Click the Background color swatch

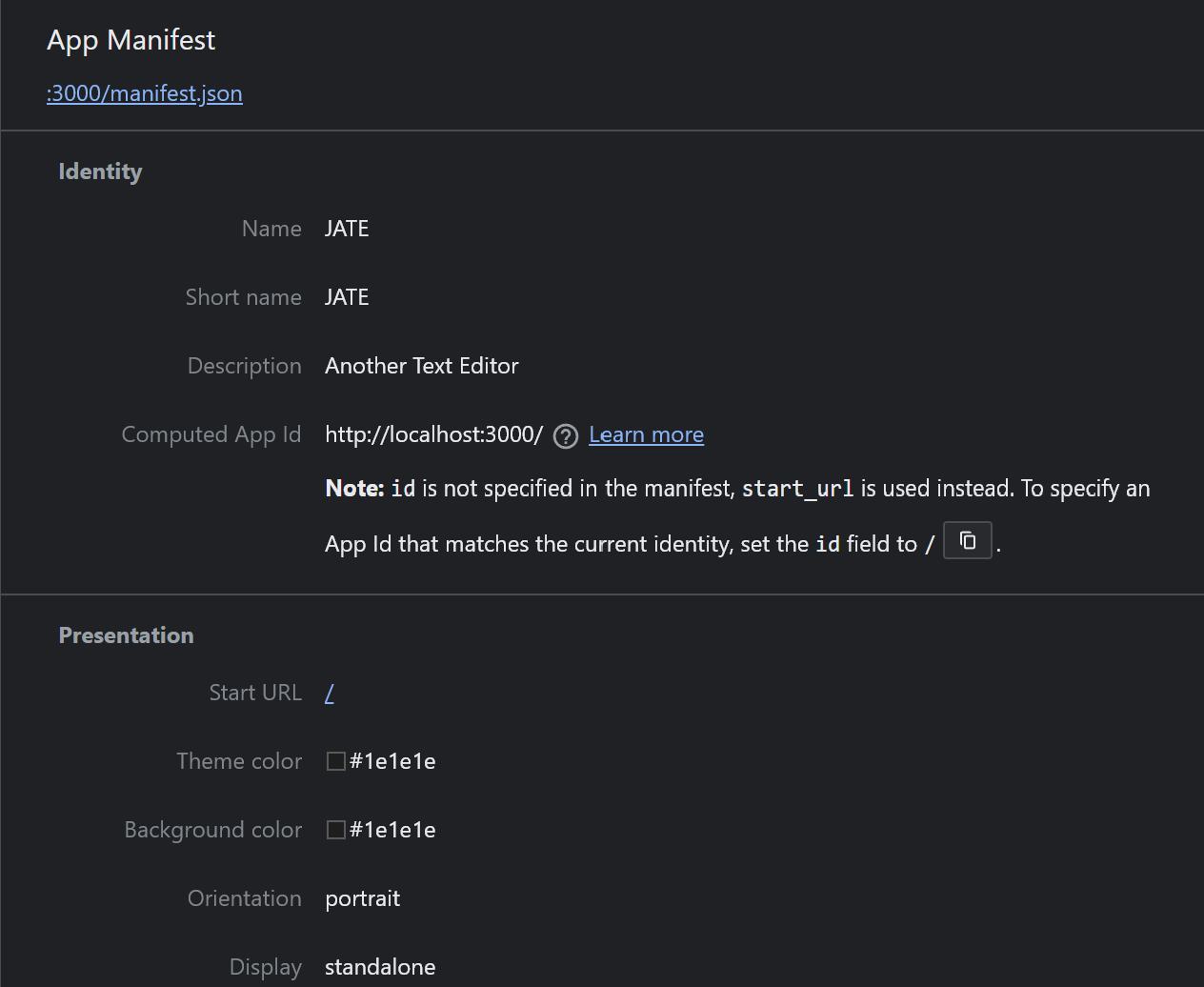(x=335, y=830)
